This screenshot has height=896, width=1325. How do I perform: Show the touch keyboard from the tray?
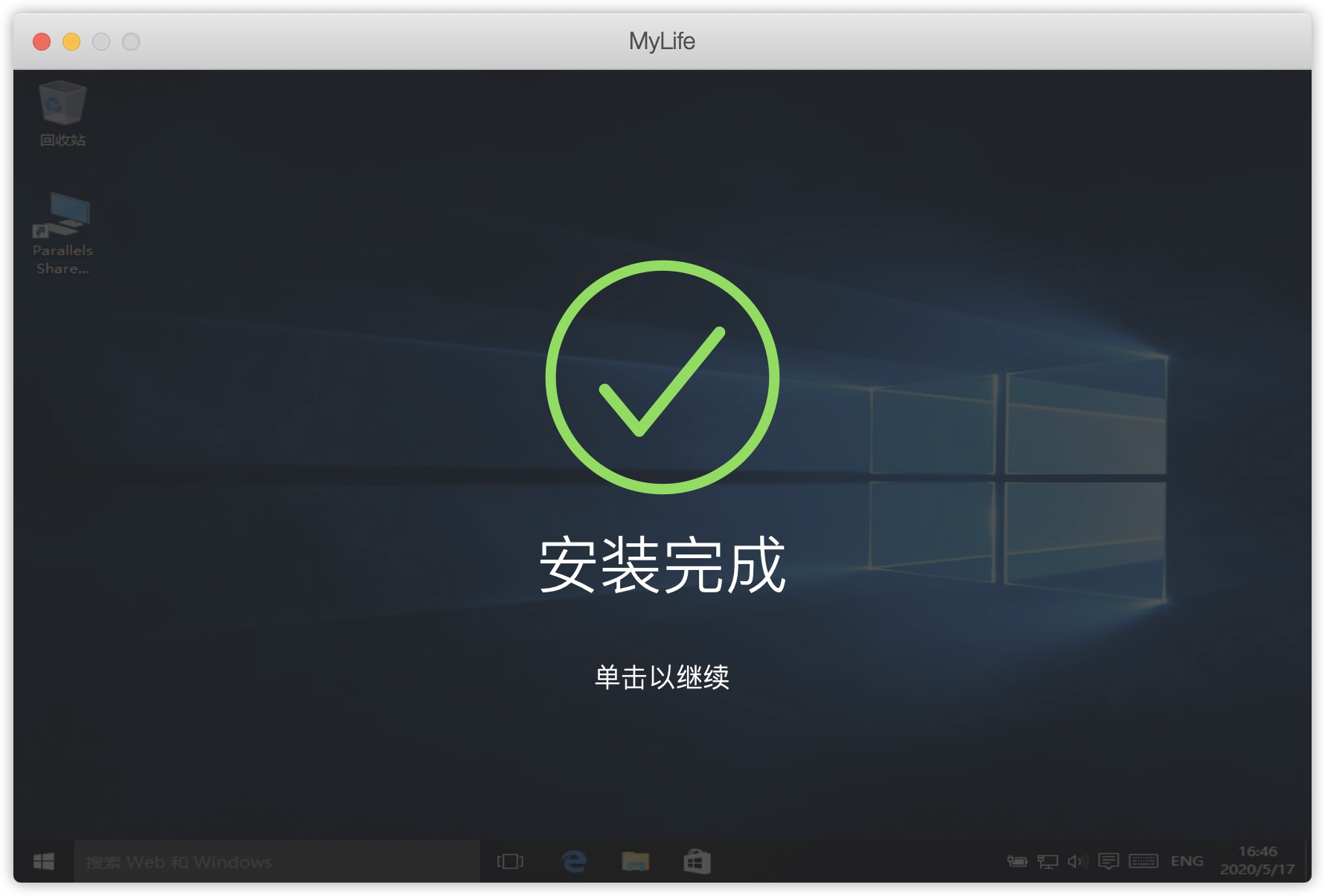pyautogui.click(x=1143, y=861)
